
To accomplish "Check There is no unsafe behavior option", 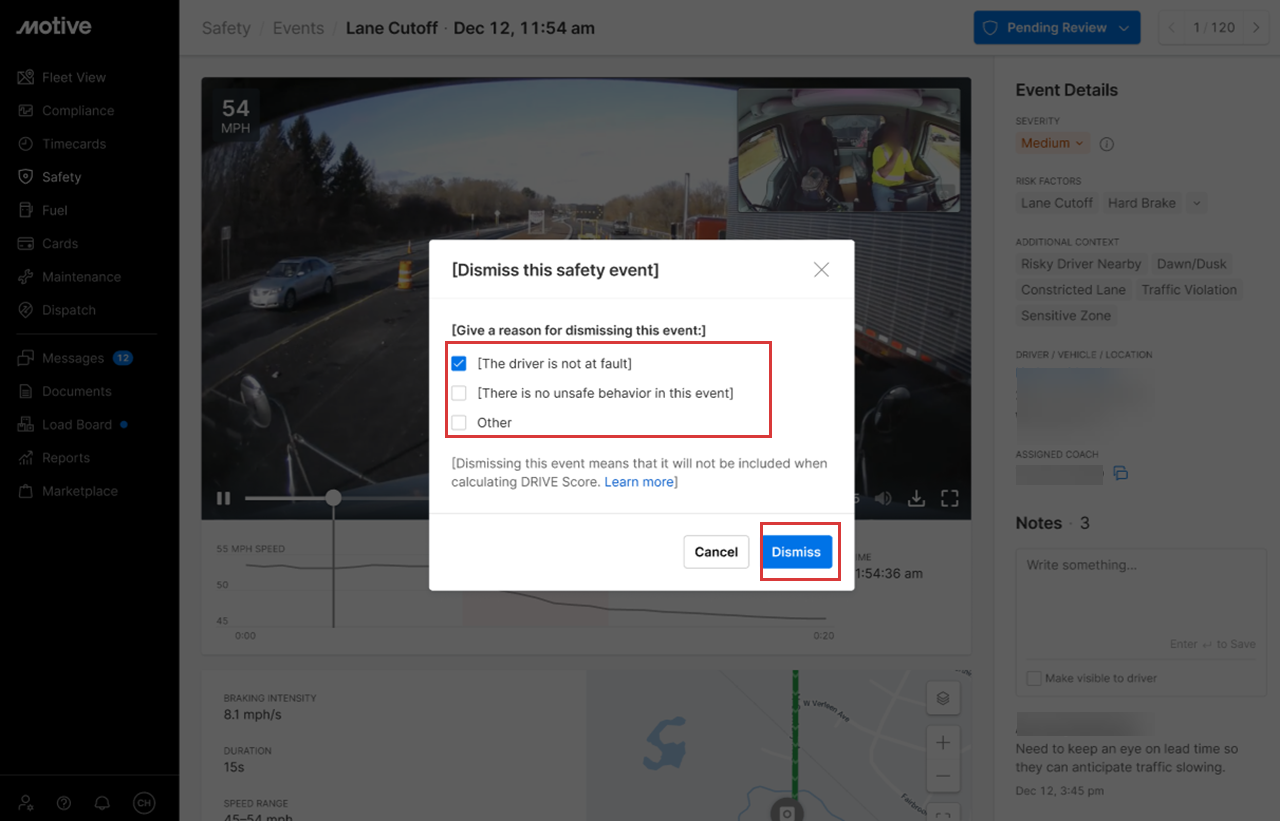I will 459,393.
